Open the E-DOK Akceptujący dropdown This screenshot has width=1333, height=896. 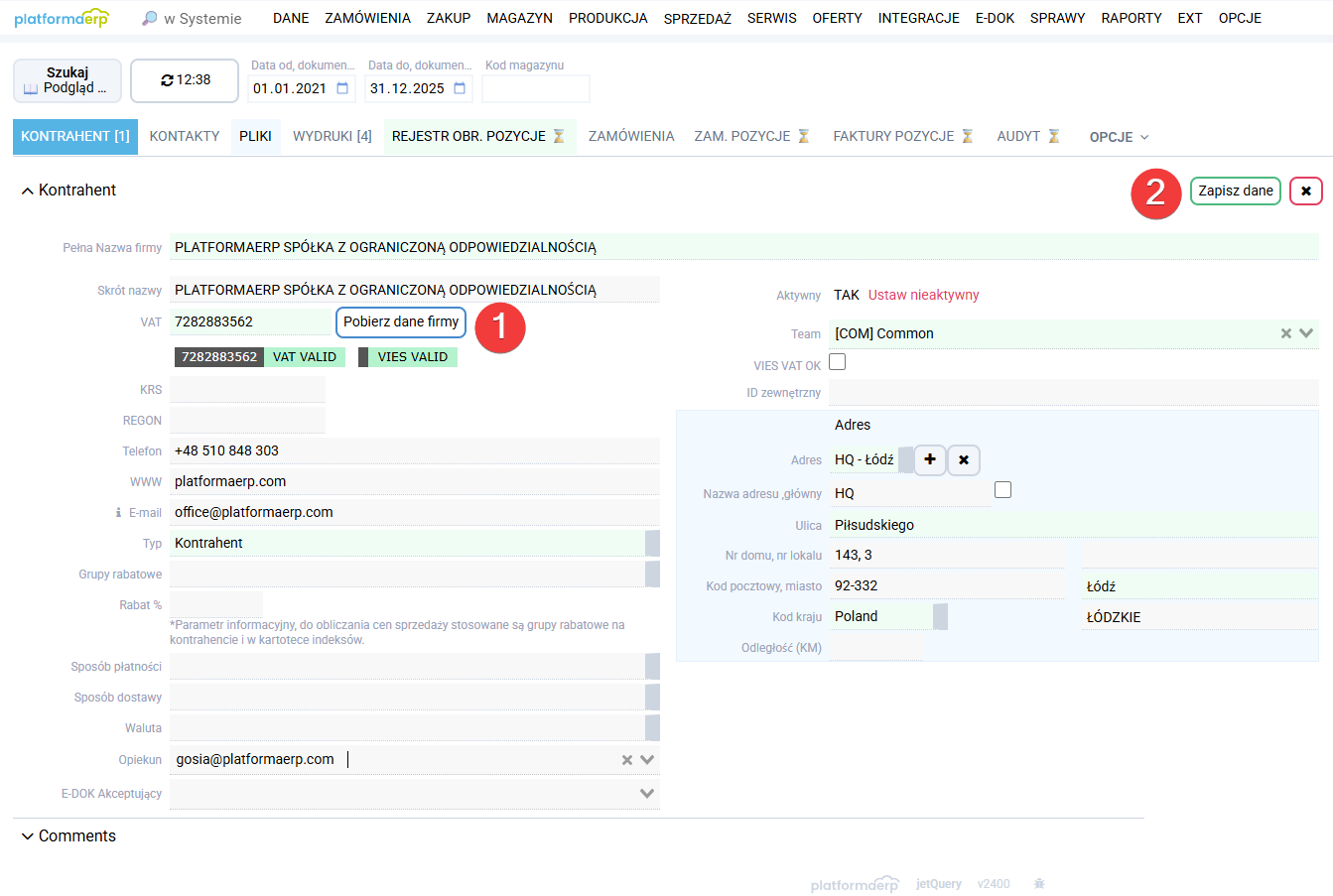click(x=646, y=794)
